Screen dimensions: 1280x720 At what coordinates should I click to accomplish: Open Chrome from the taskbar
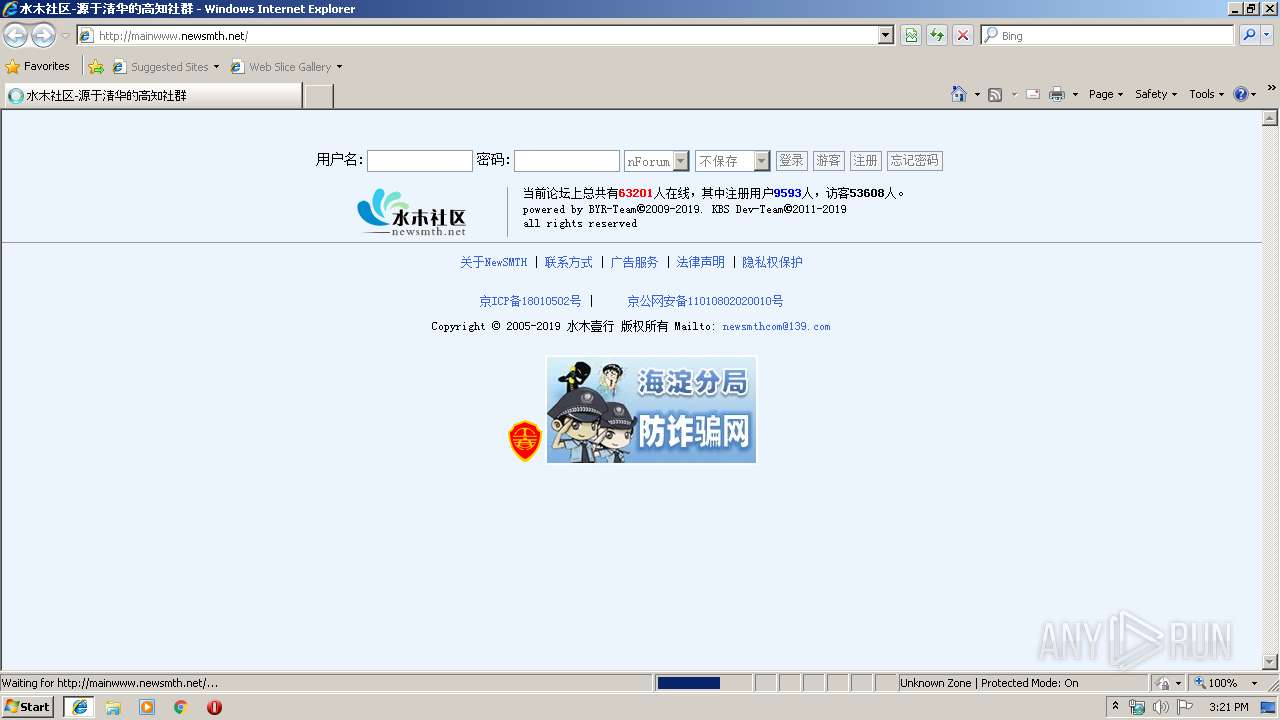coord(181,707)
